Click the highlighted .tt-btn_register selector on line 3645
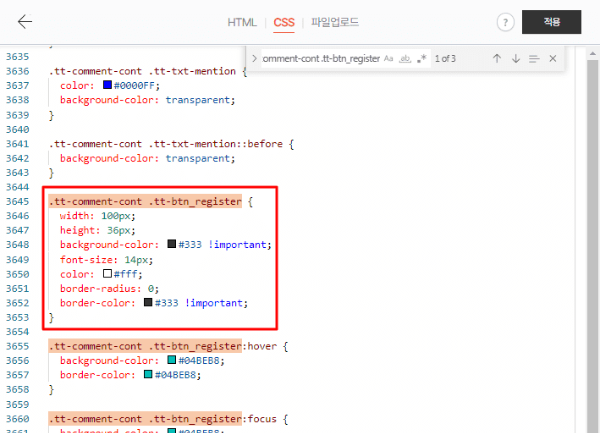Viewport: 600px width, 433px height. click(195, 202)
